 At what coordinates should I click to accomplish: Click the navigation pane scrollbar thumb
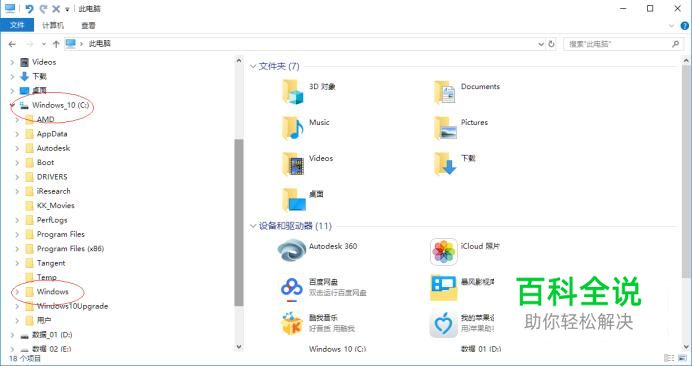pyautogui.click(x=239, y=222)
